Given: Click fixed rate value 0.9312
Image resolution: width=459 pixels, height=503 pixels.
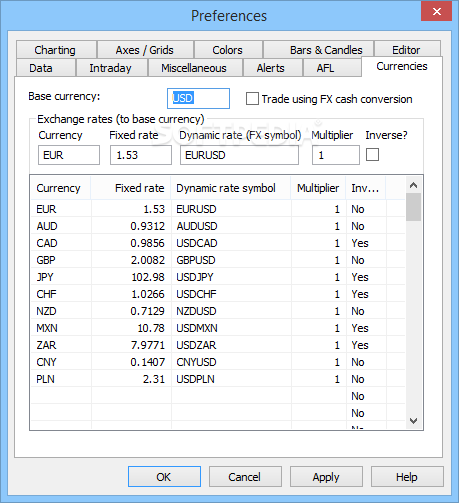Looking at the screenshot, I should click(x=147, y=226).
